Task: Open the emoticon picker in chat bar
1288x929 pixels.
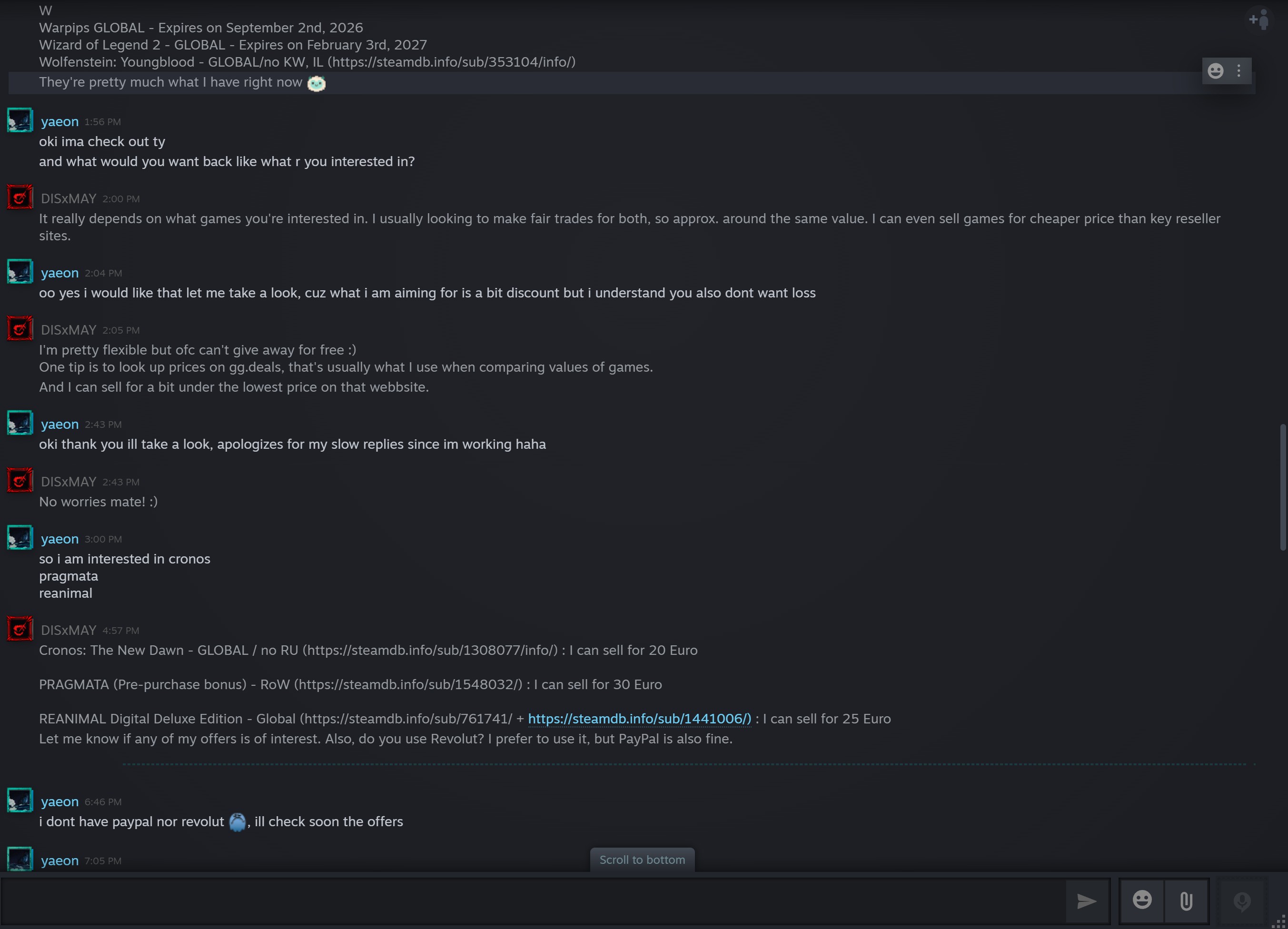Action: [1142, 900]
